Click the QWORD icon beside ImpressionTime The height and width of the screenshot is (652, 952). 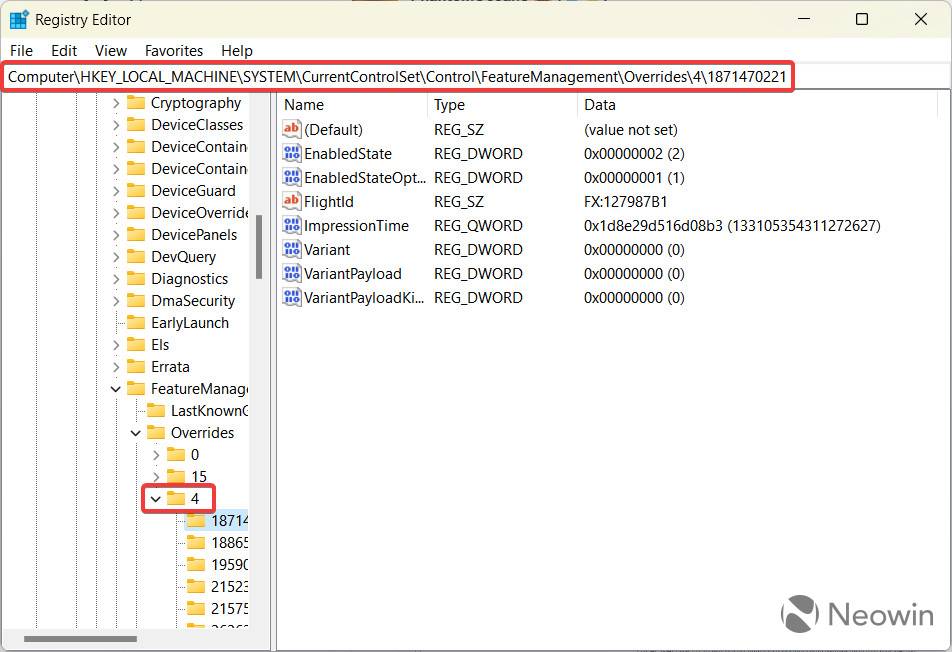290,225
